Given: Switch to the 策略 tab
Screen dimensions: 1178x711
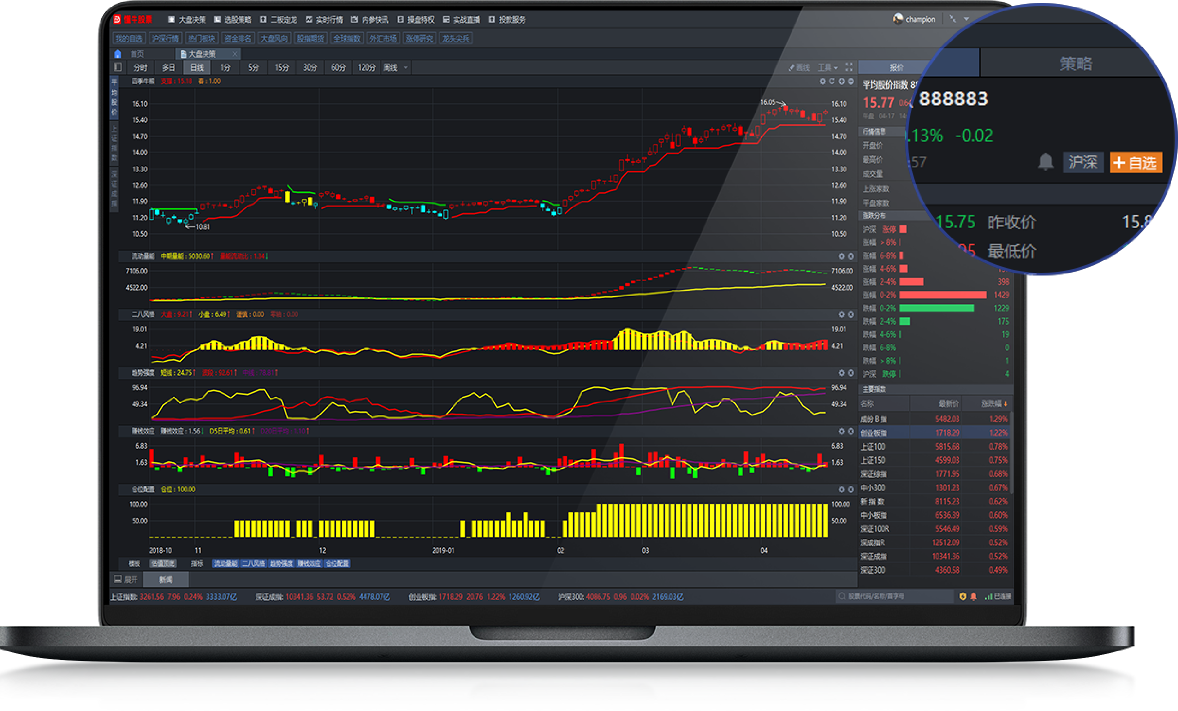Looking at the screenshot, I should (x=1076, y=64).
